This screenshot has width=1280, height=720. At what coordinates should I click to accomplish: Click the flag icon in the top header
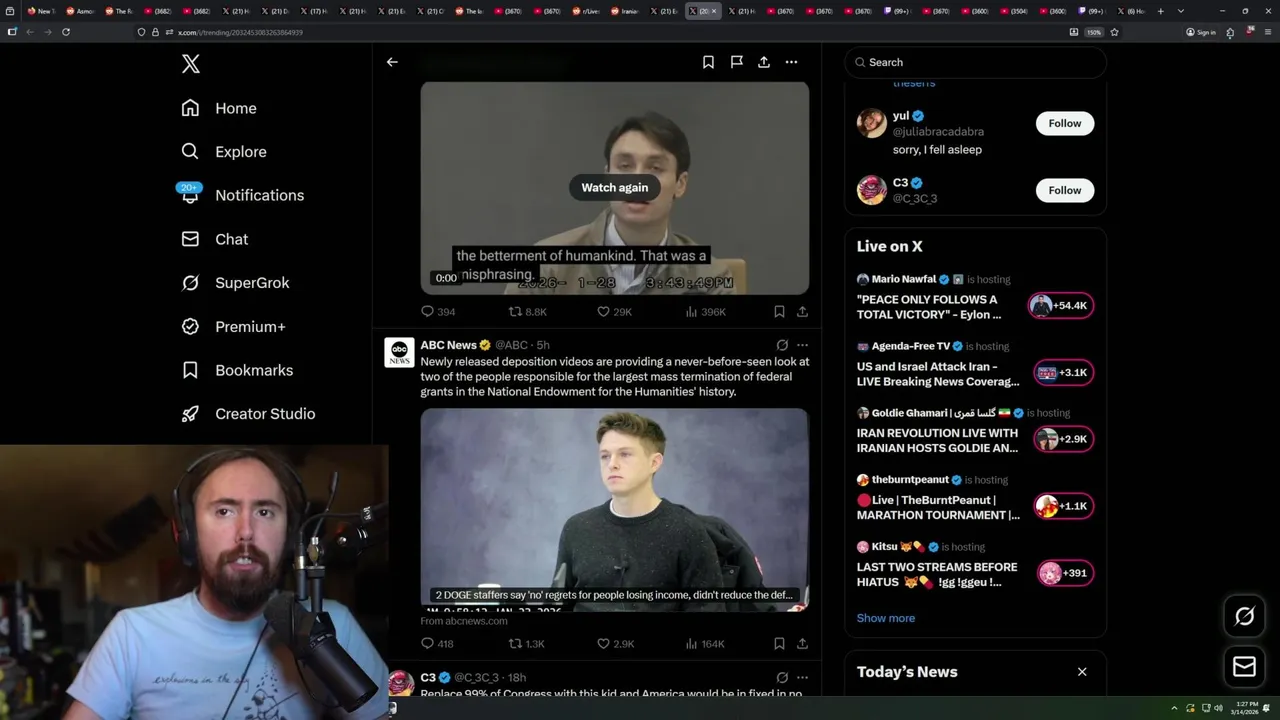[x=736, y=62]
